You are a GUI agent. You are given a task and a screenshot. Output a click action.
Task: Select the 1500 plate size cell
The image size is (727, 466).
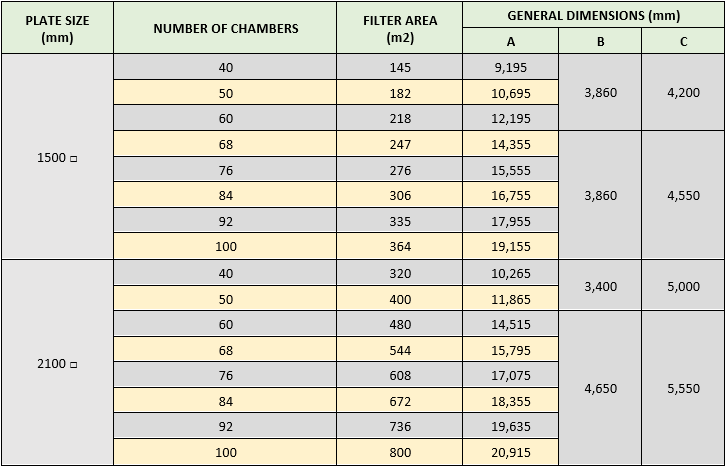(x=57, y=157)
